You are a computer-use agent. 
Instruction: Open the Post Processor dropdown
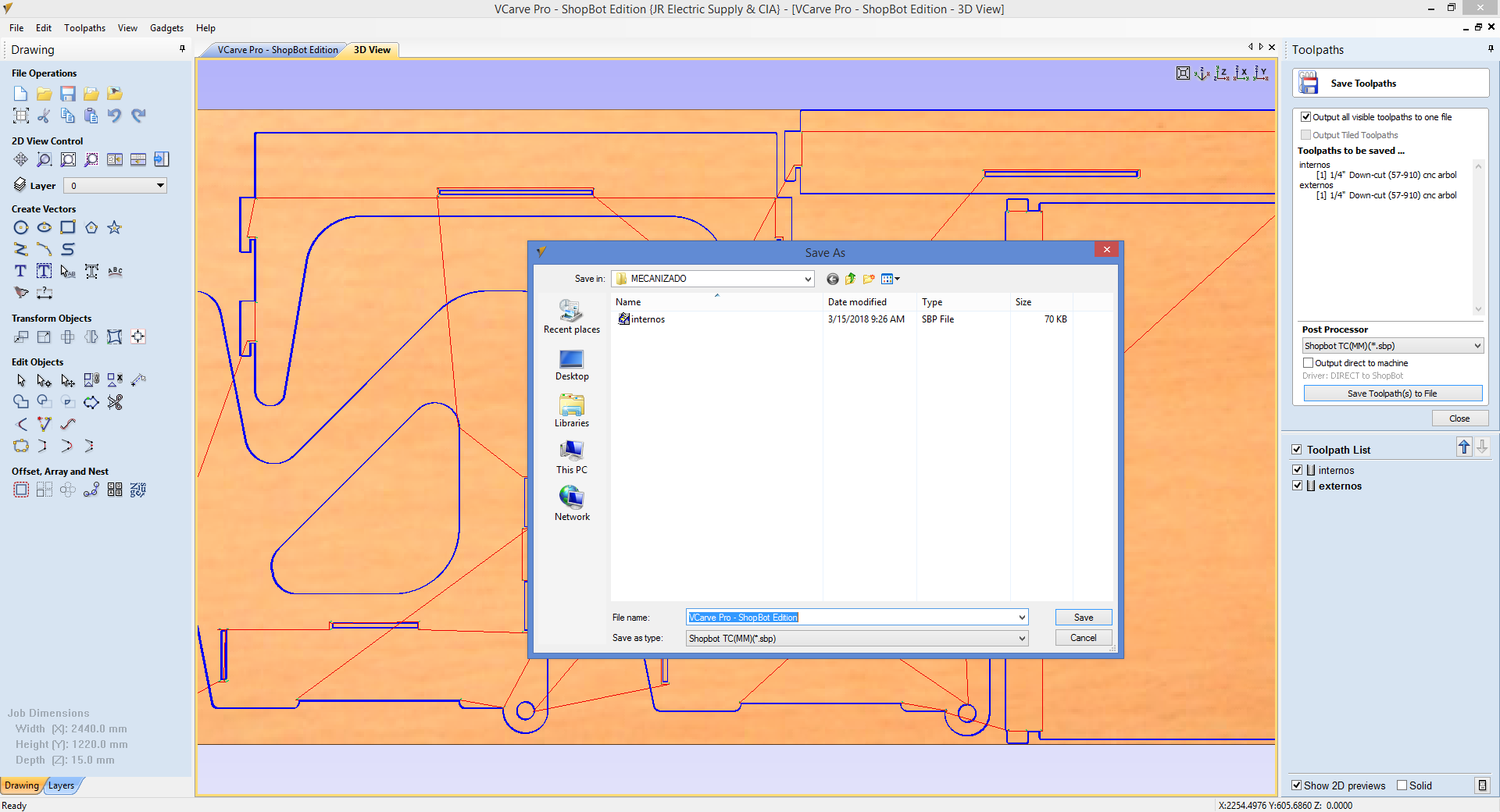pos(1477,346)
